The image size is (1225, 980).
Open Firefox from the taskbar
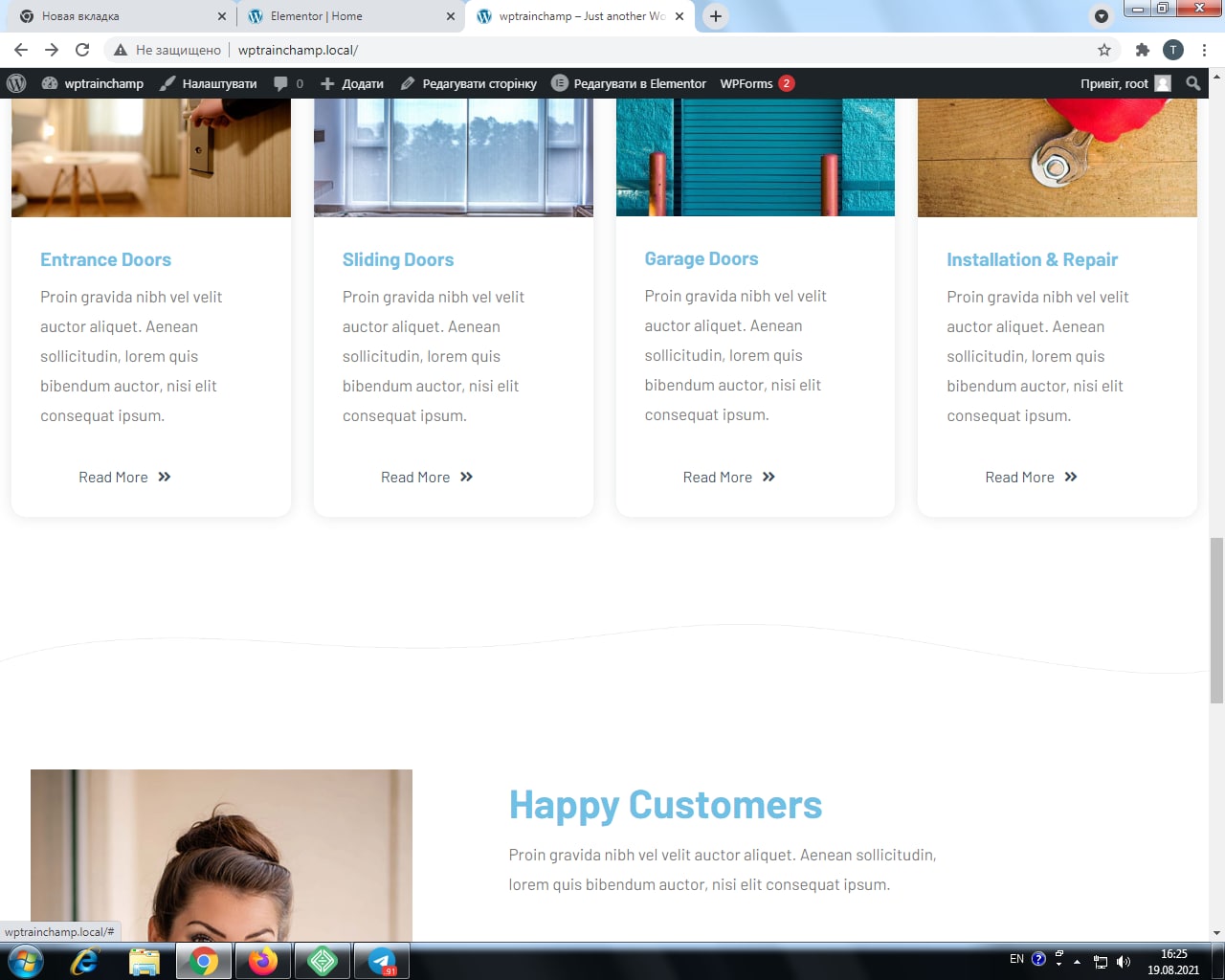pyautogui.click(x=263, y=961)
